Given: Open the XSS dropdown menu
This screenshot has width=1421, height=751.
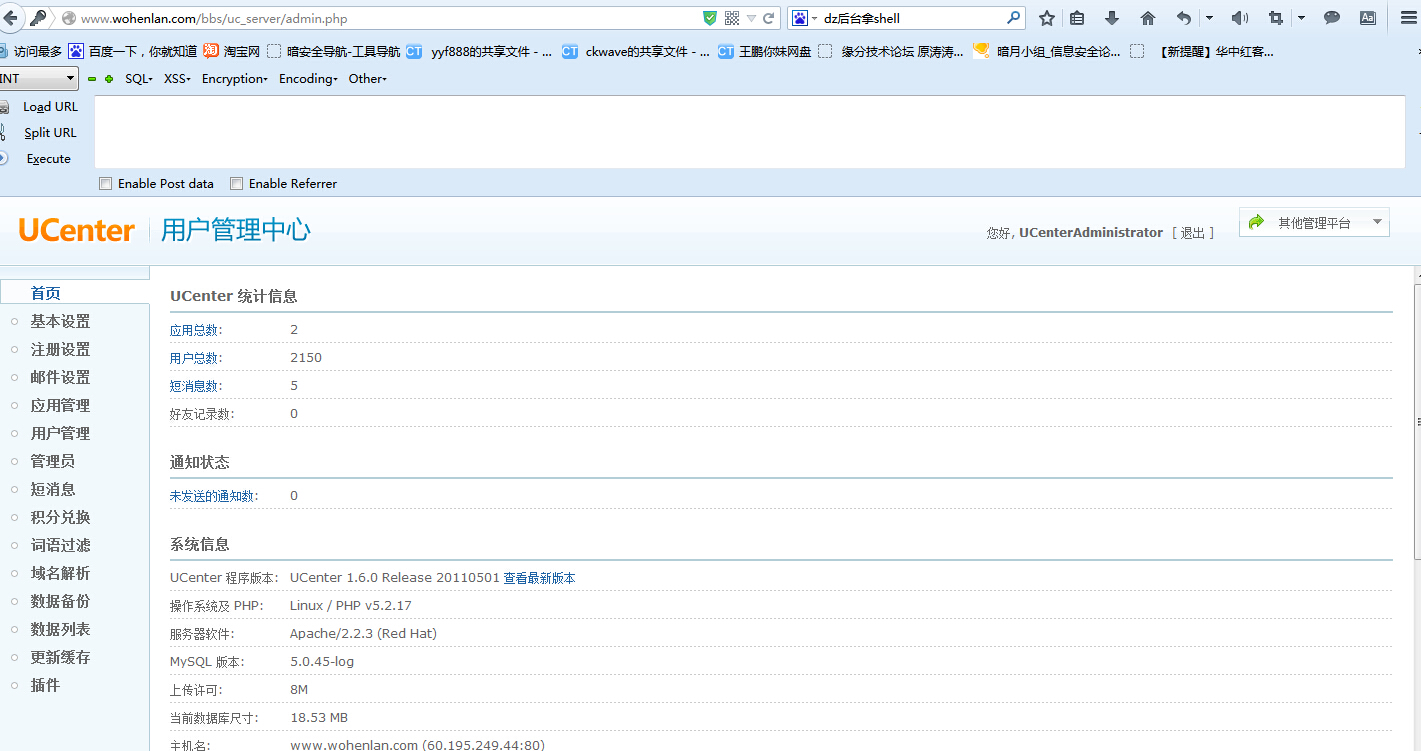Looking at the screenshot, I should tap(177, 79).
